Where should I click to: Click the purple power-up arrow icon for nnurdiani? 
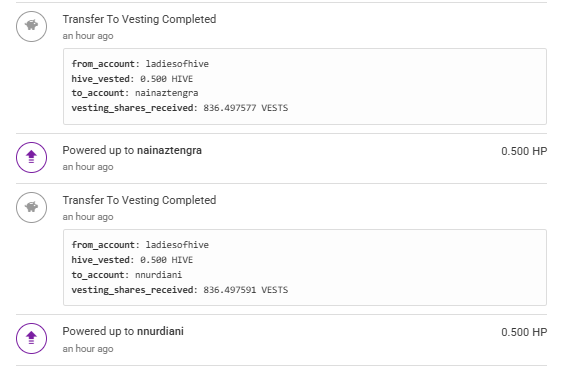click(x=32, y=339)
